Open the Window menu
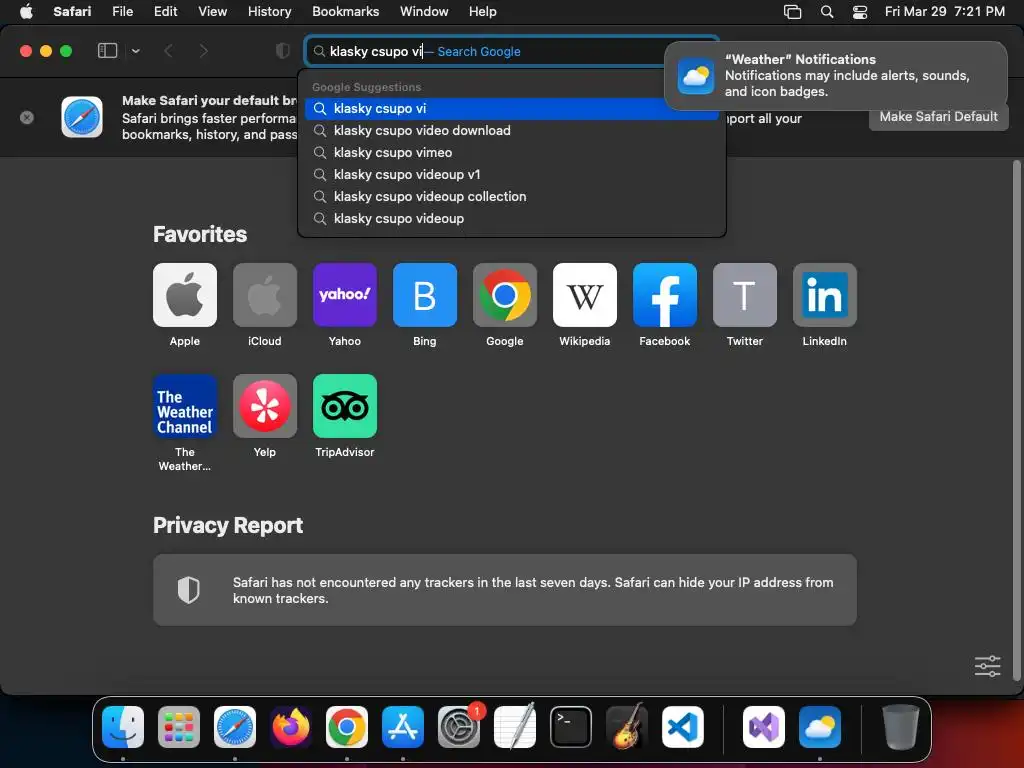Image resolution: width=1024 pixels, height=768 pixels. 424,12
